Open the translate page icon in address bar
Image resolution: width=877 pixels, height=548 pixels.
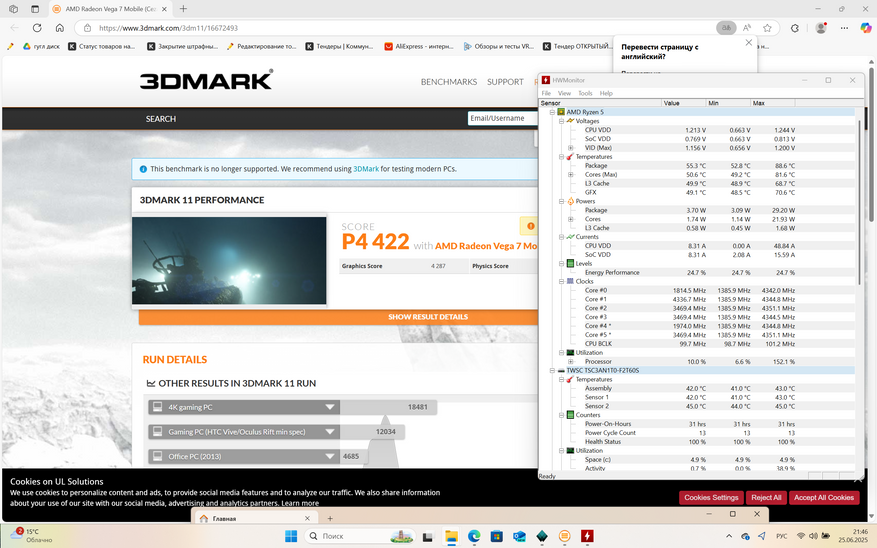click(x=726, y=28)
